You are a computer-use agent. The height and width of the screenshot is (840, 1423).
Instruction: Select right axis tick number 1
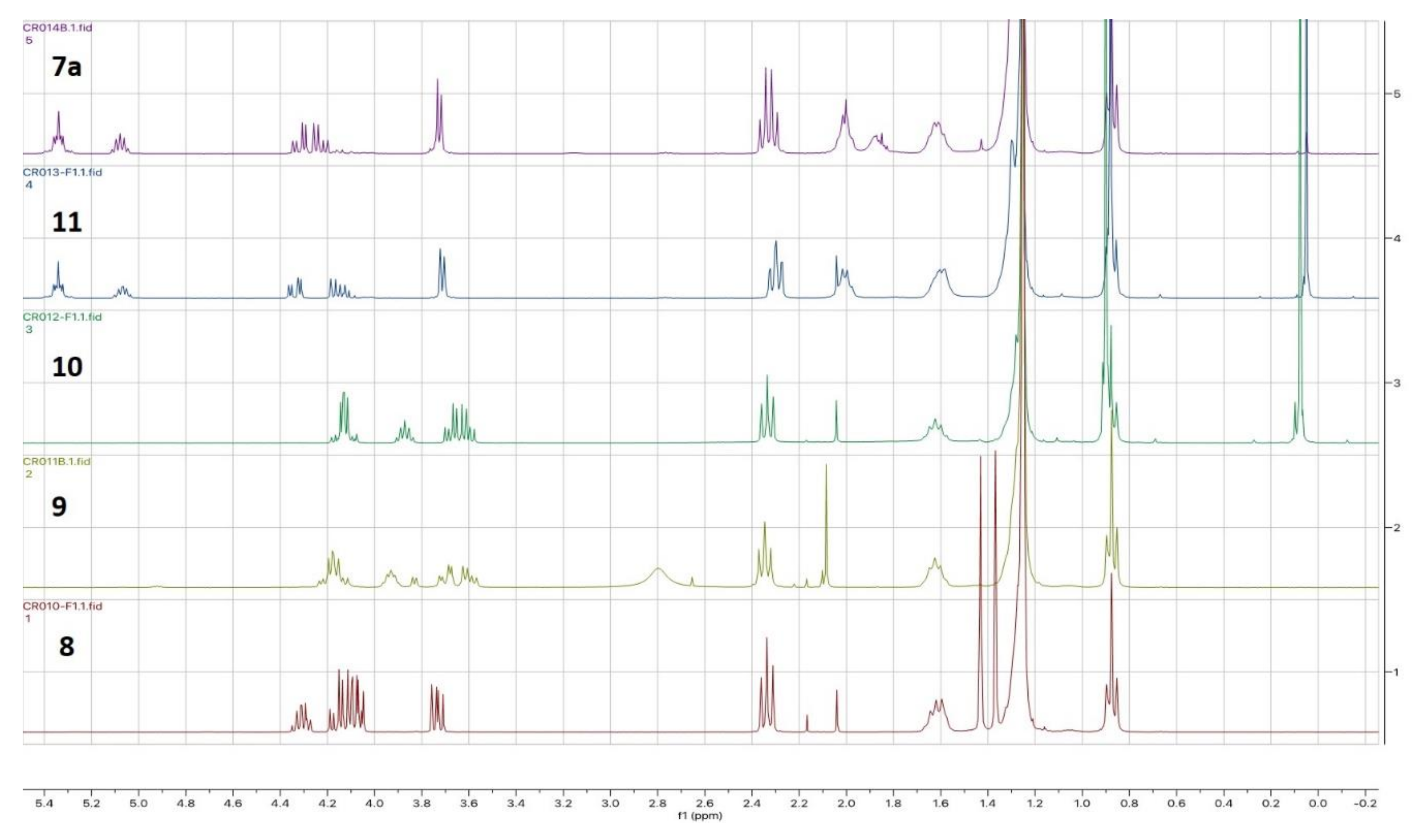[x=1397, y=672]
